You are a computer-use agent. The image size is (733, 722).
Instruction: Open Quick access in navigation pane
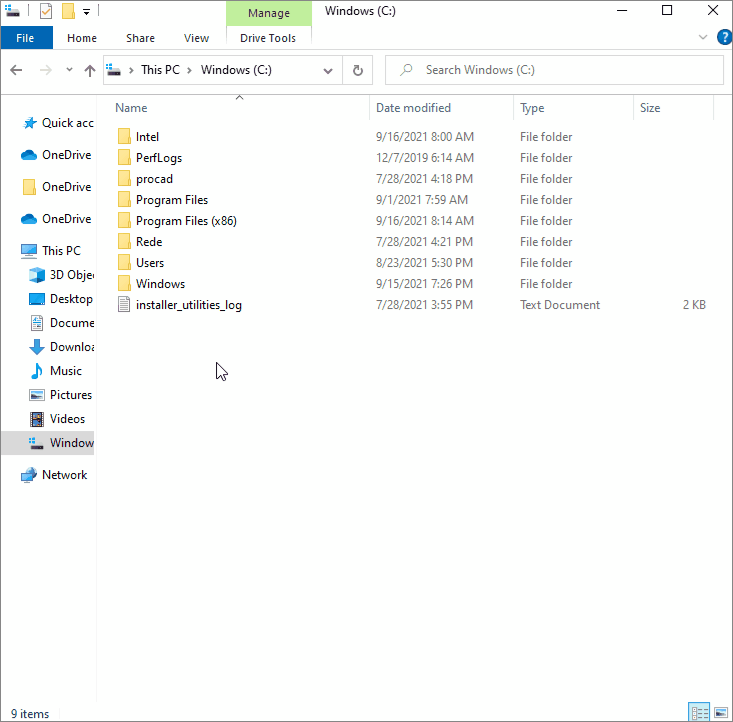[58, 123]
